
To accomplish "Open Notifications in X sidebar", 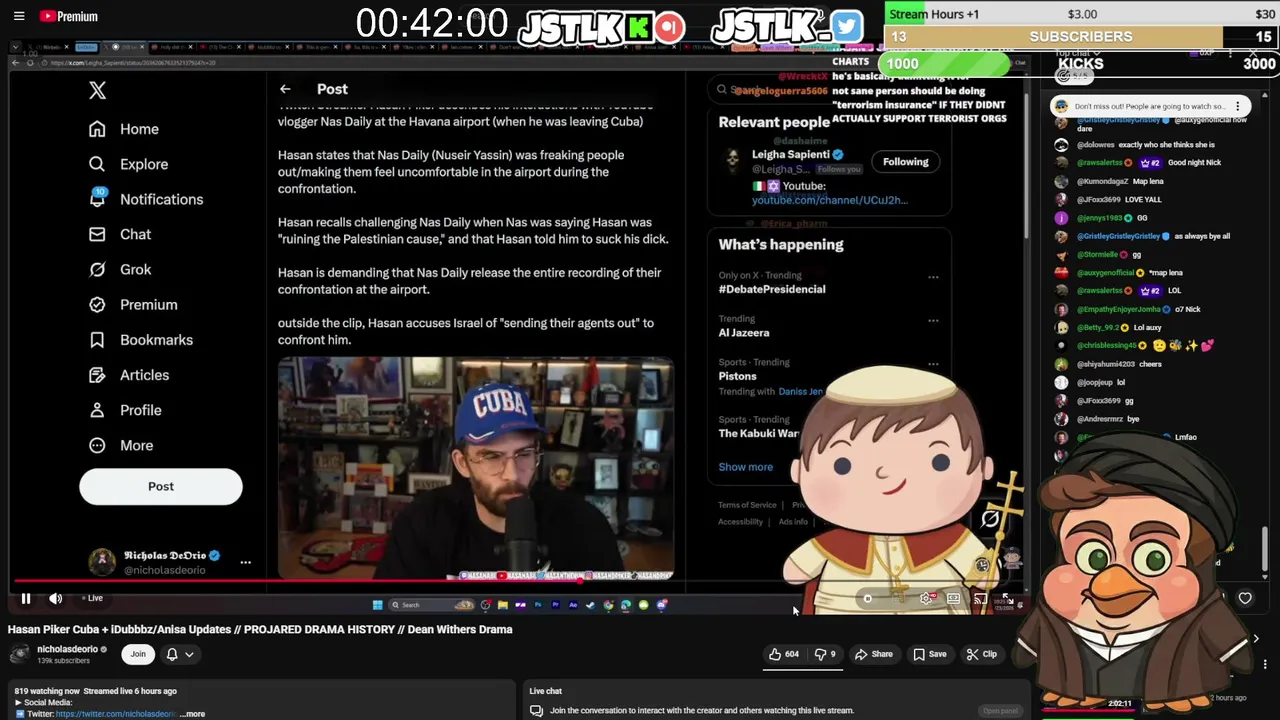I will click(161, 199).
